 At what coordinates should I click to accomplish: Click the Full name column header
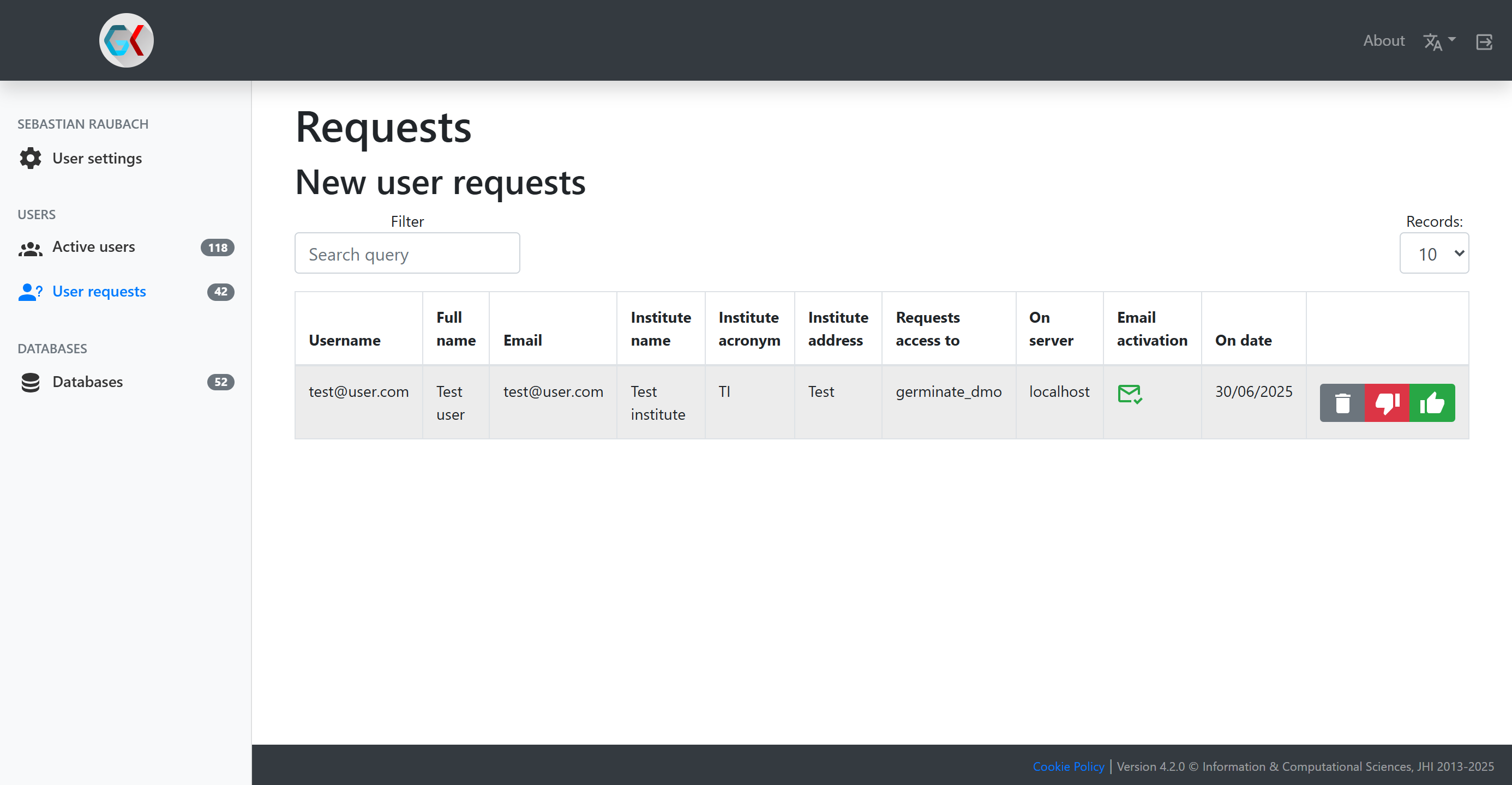[455, 329]
